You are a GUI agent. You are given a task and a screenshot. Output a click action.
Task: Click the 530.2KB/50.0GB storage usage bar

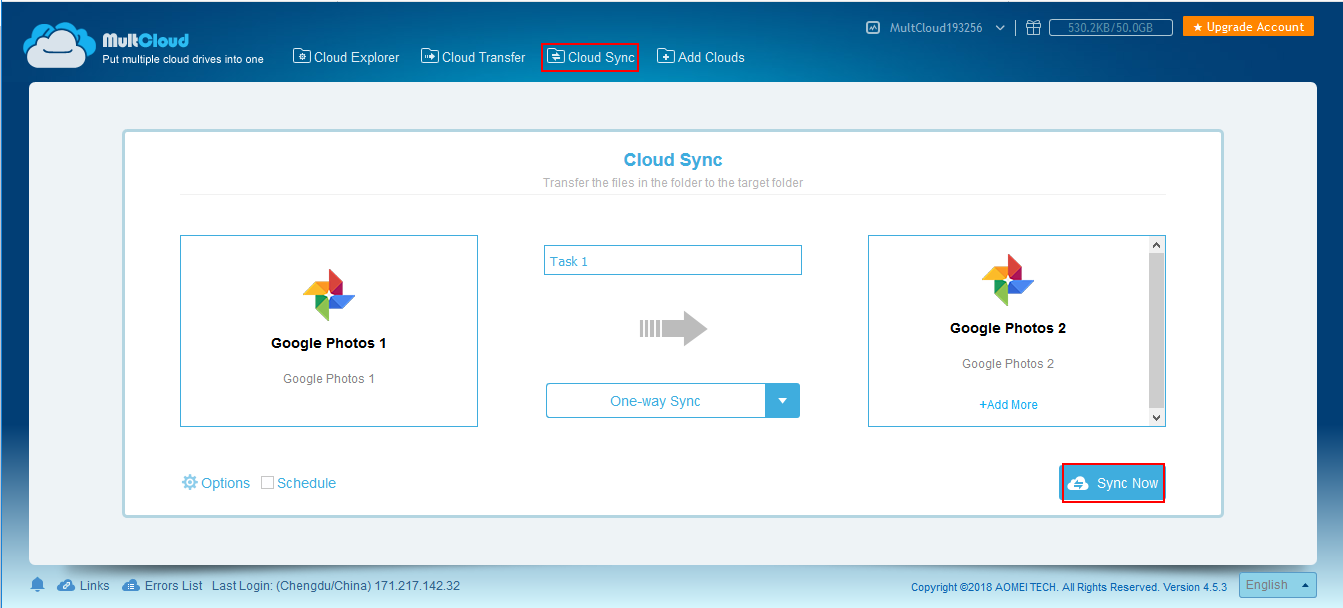[x=1110, y=28]
